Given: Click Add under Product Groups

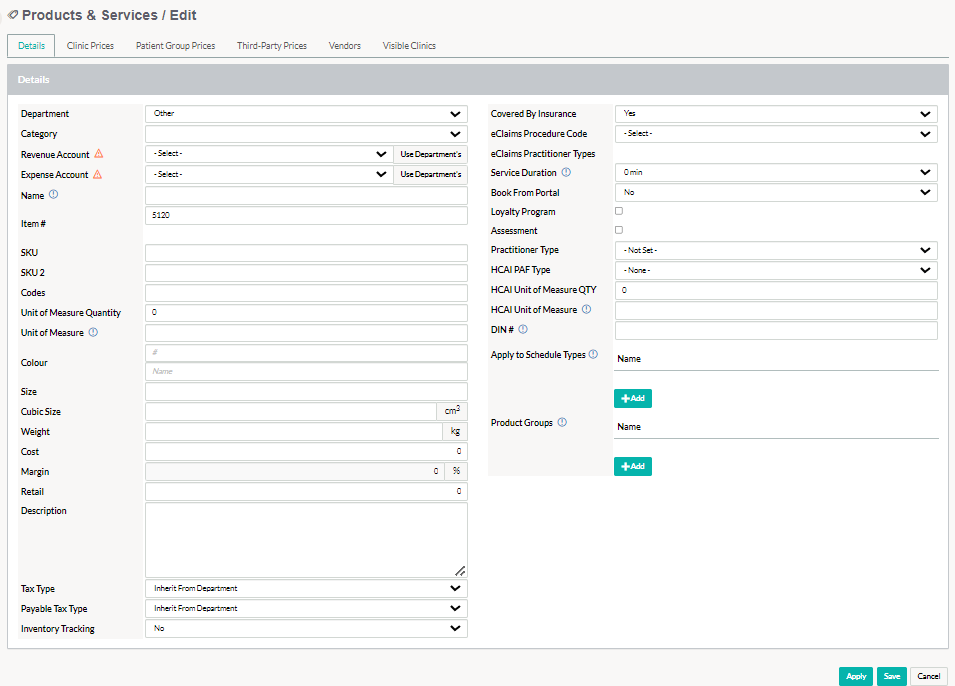Looking at the screenshot, I should [x=633, y=467].
